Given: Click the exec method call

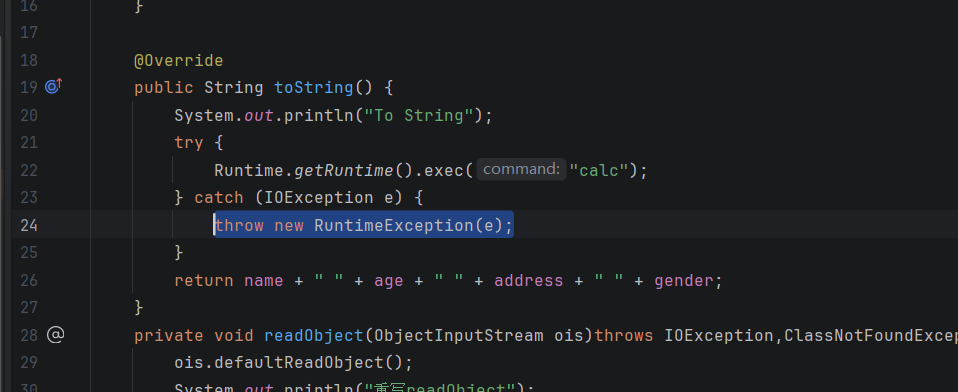Looking at the screenshot, I should 444,170.
